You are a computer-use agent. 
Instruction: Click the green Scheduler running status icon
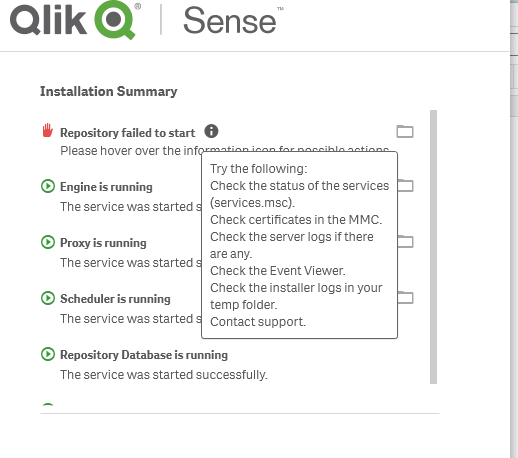coord(48,298)
